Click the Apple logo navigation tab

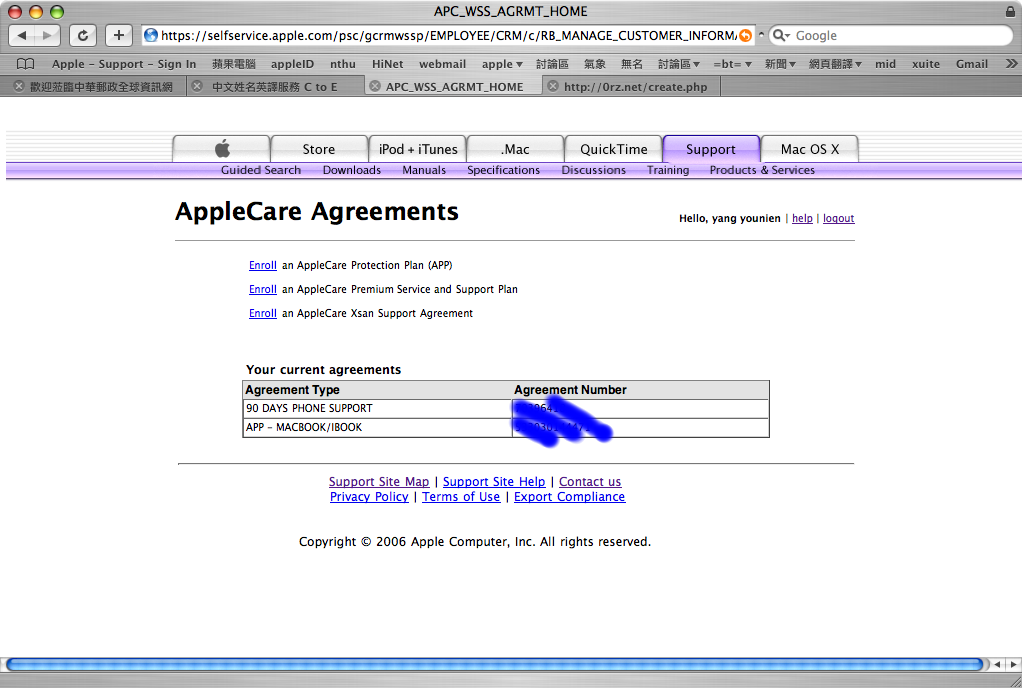point(222,149)
